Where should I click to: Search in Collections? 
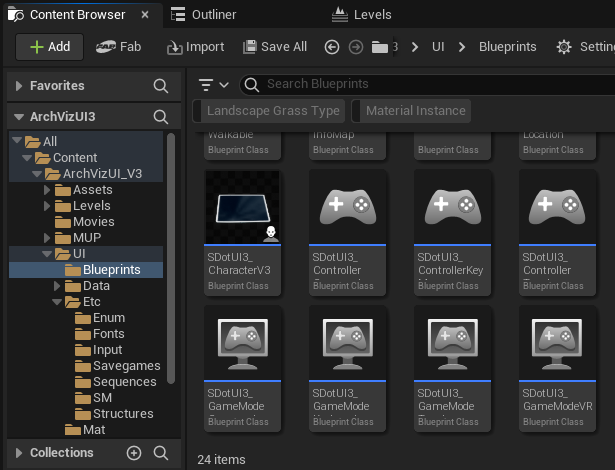[161, 453]
